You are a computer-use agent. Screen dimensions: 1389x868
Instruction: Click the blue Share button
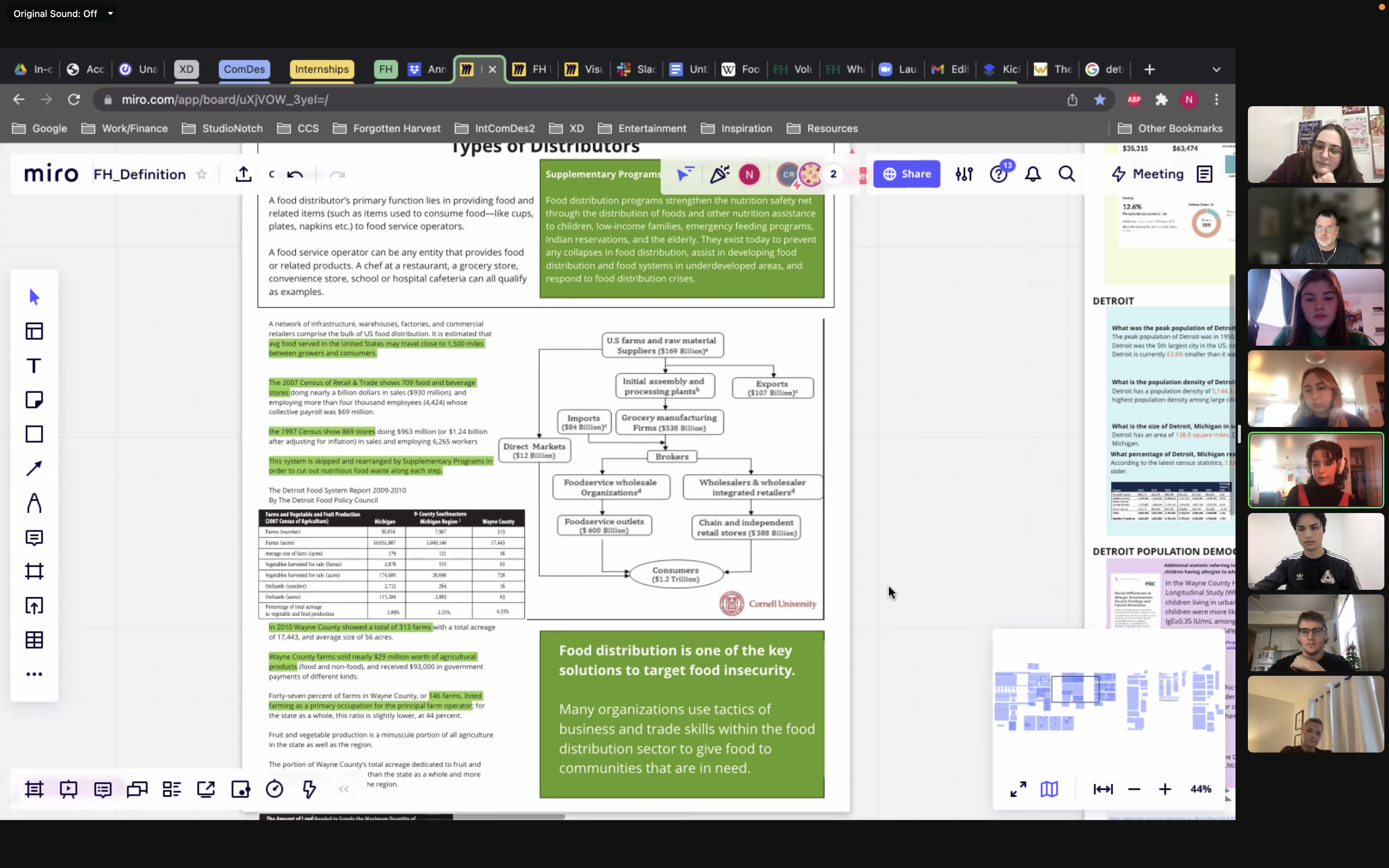pyautogui.click(x=906, y=174)
